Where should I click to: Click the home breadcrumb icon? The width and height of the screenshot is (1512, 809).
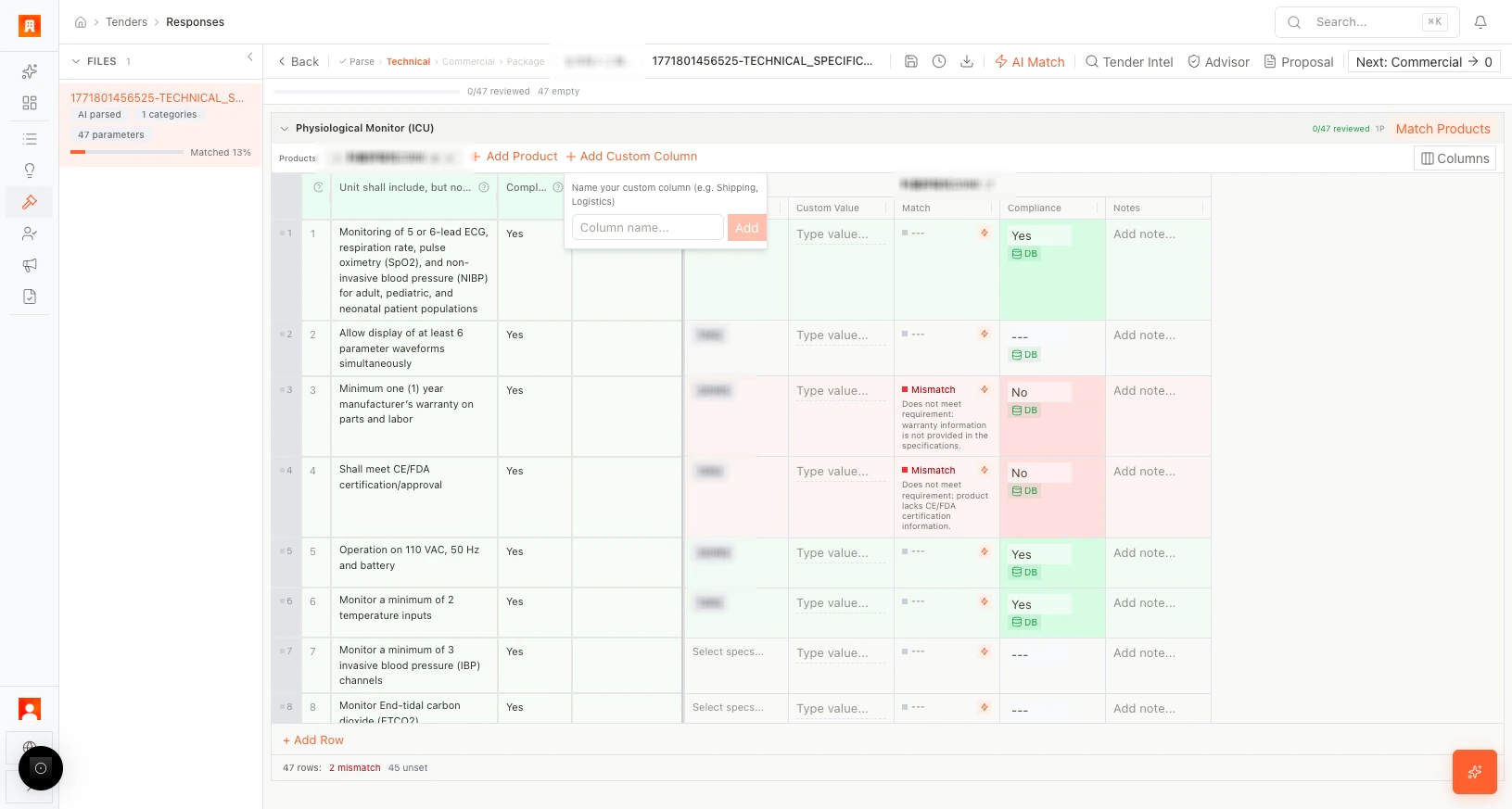(81, 22)
